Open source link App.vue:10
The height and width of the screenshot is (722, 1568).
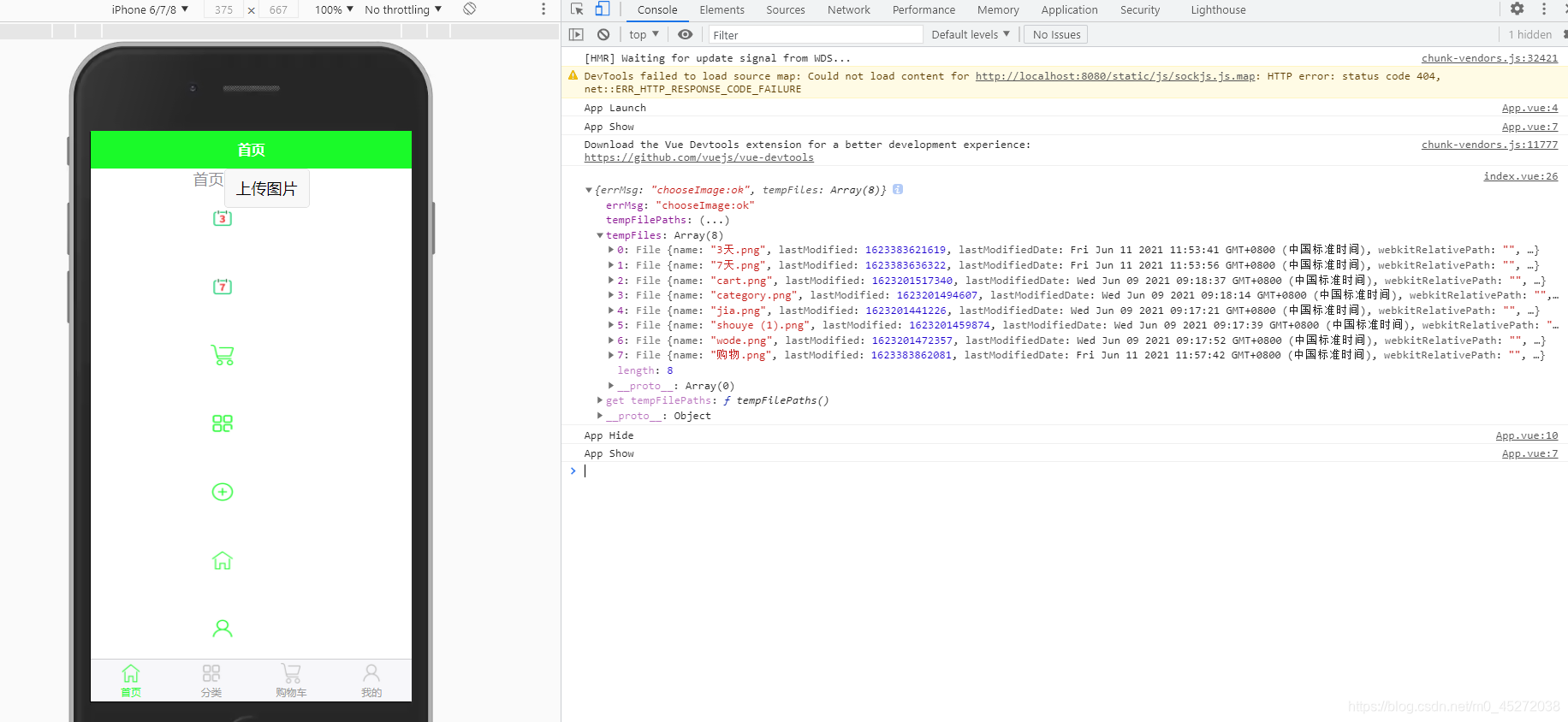pyautogui.click(x=1526, y=435)
